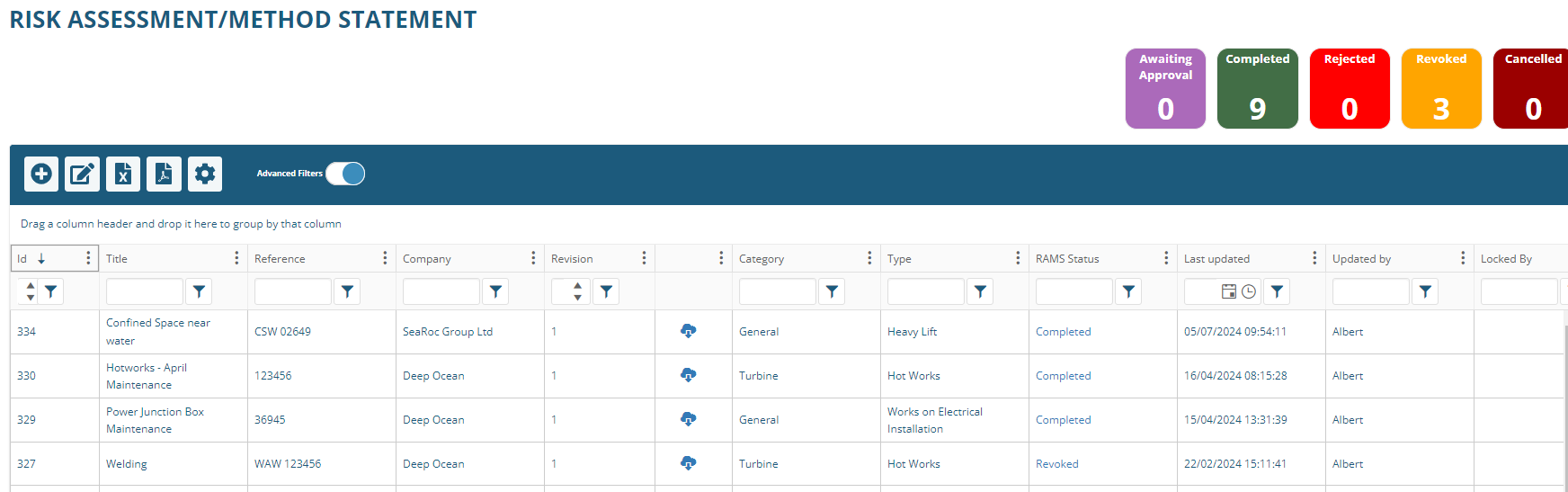Select the Revoked status tile
1568x492 pixels.
pos(1441,88)
